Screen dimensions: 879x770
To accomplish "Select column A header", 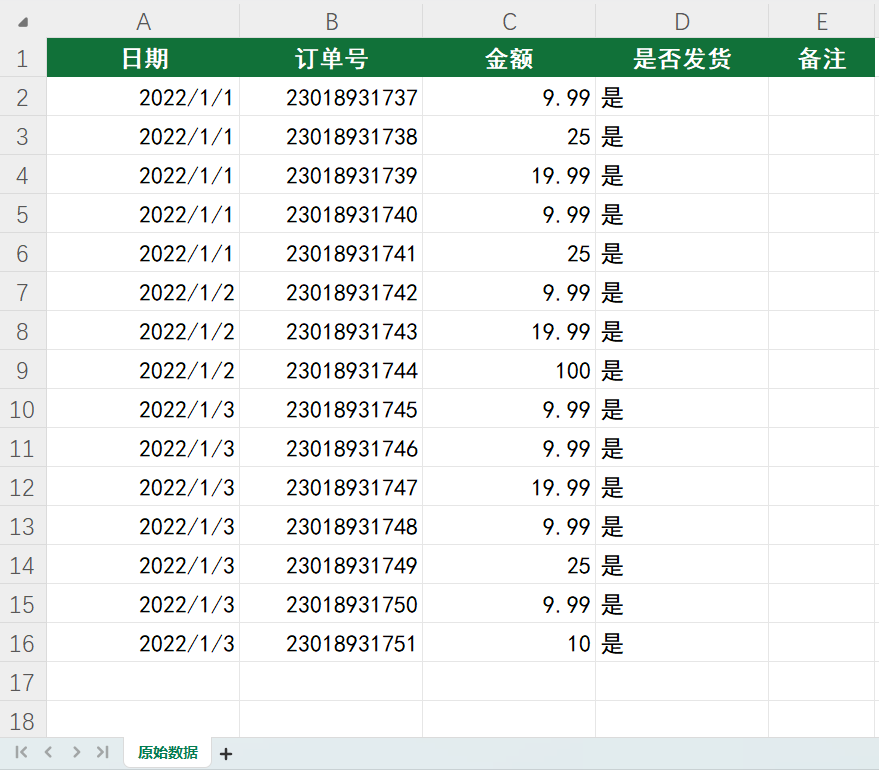I will pos(143,22).
